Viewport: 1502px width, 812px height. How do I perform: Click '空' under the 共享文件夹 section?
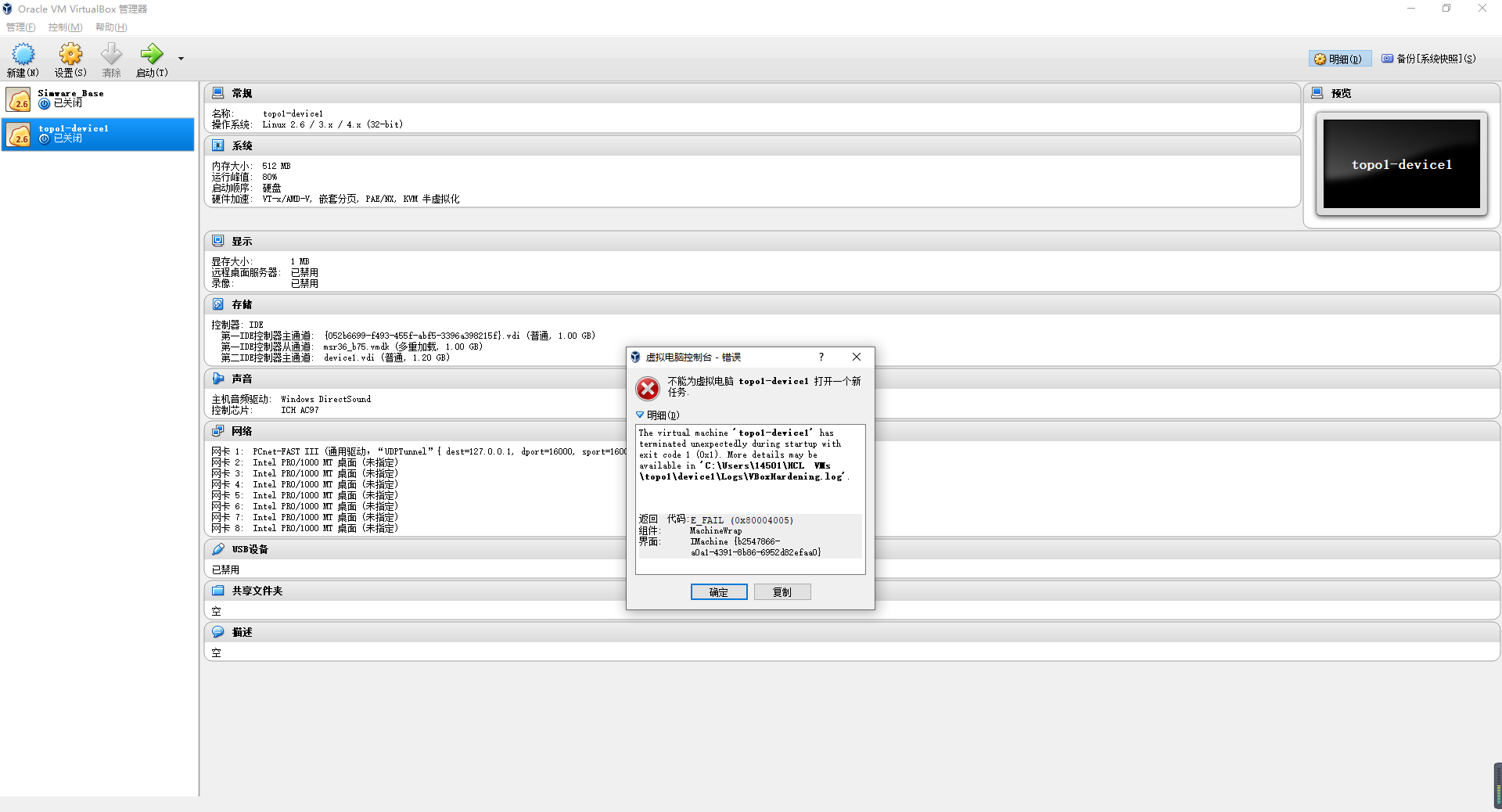pyautogui.click(x=217, y=611)
